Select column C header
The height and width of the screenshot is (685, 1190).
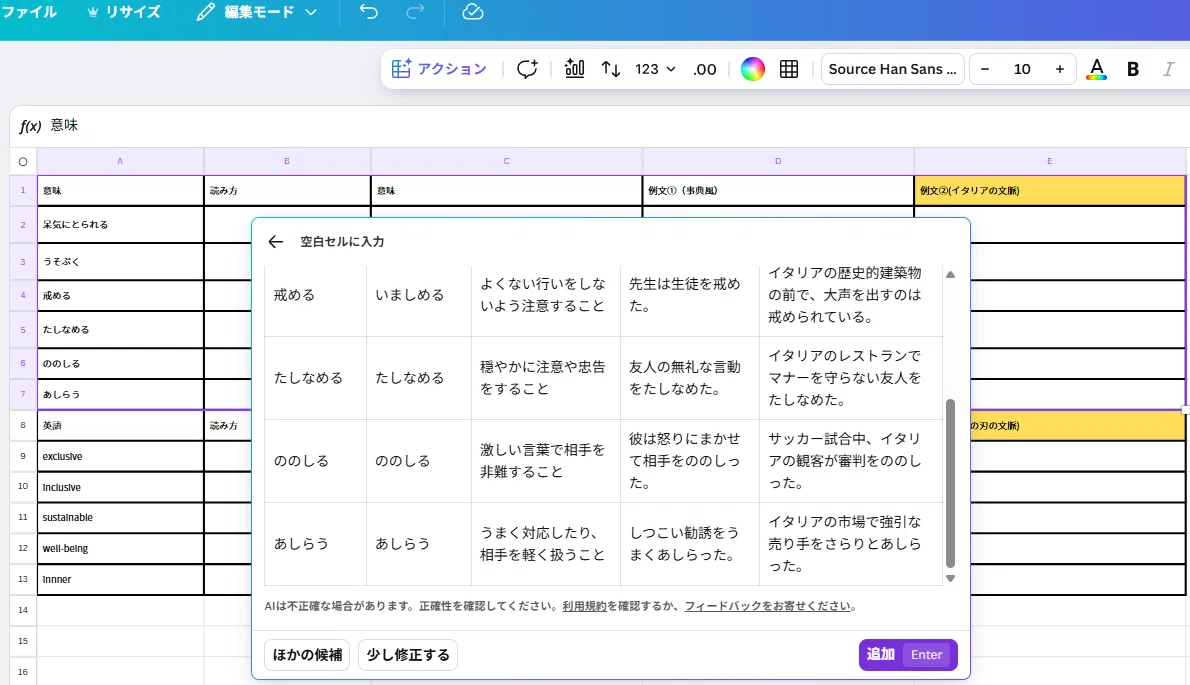(506, 162)
